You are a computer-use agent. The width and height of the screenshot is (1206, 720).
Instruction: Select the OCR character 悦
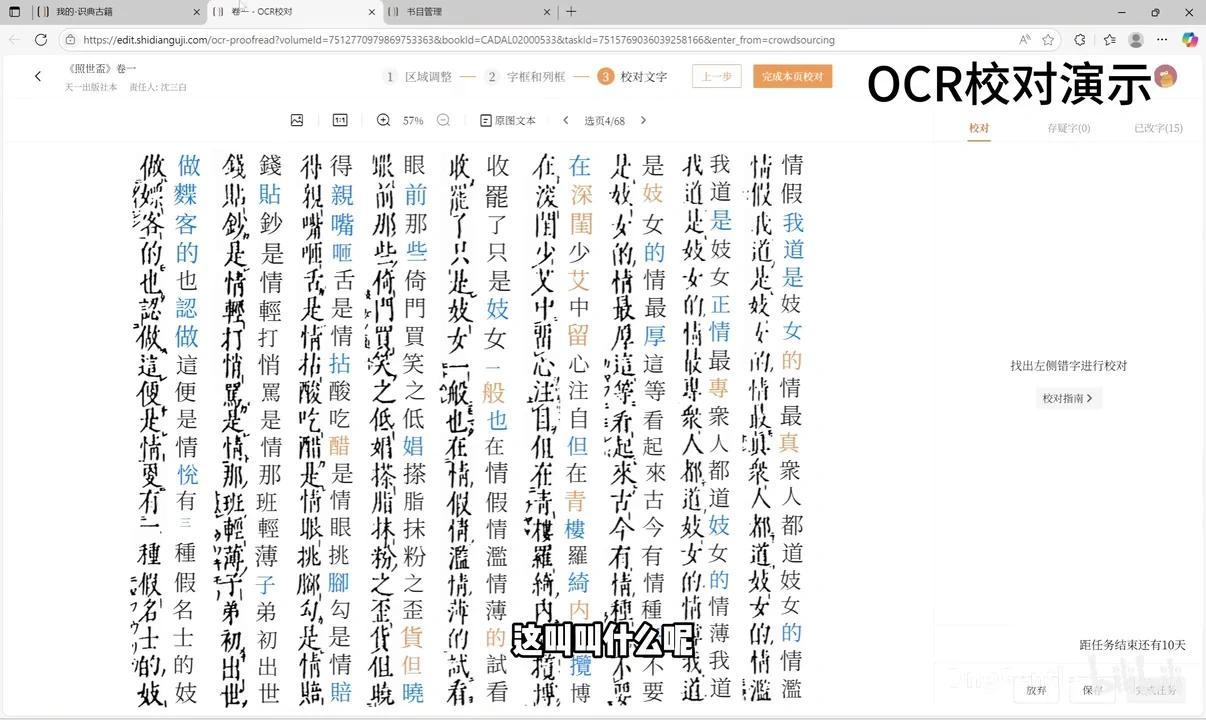[187, 475]
